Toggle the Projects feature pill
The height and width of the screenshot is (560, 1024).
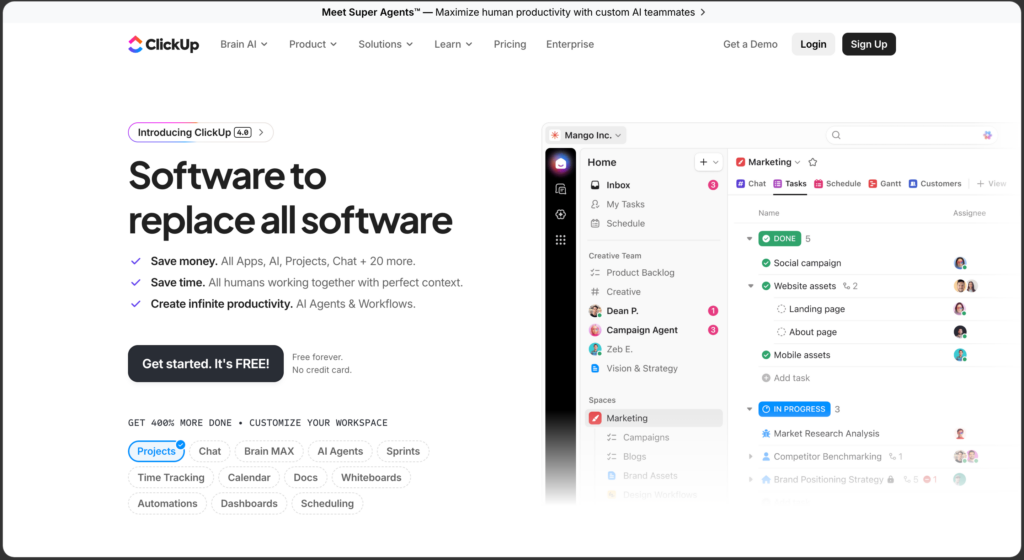tap(156, 451)
